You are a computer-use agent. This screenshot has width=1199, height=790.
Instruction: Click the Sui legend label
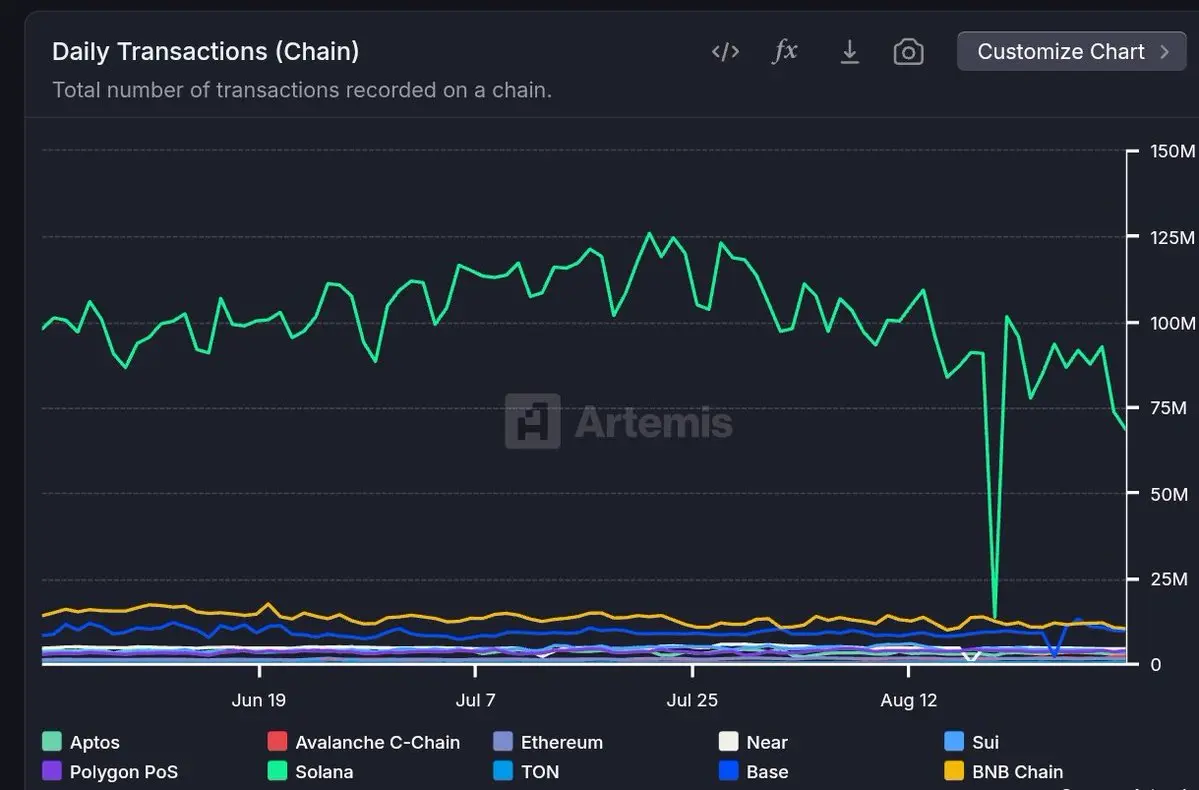(986, 743)
